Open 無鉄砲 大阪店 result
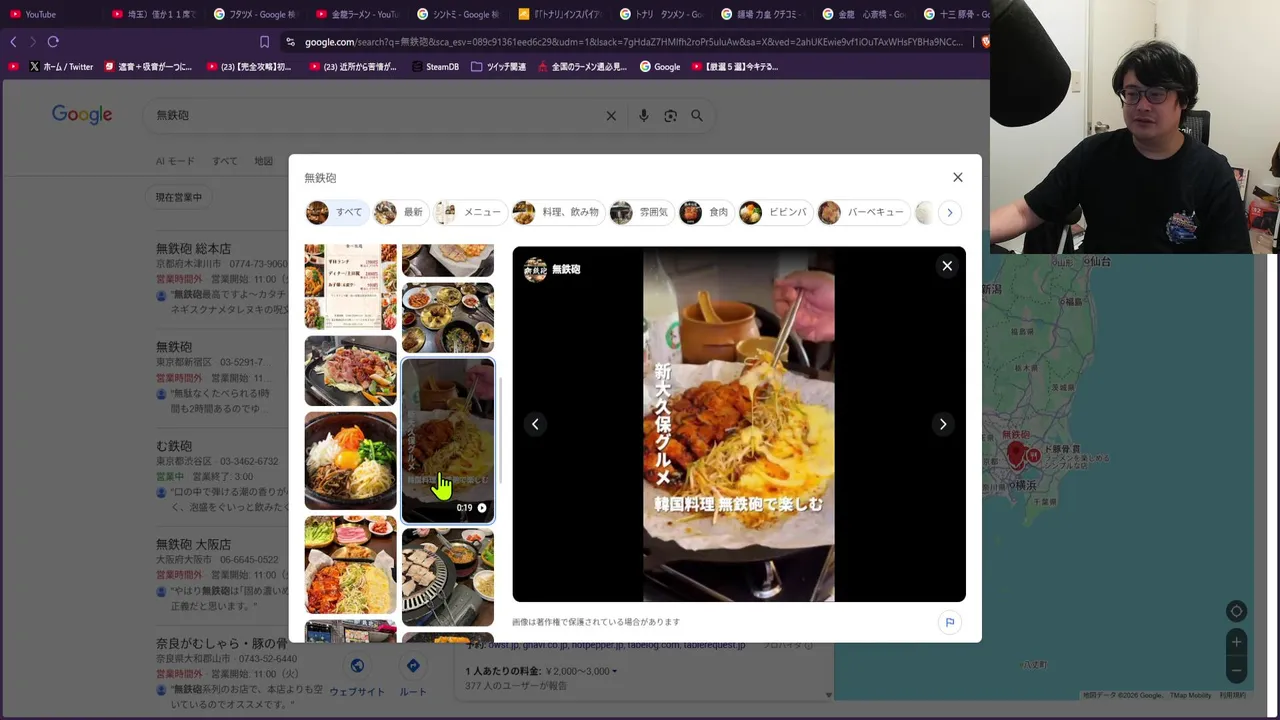The width and height of the screenshot is (1280, 720). 193,544
